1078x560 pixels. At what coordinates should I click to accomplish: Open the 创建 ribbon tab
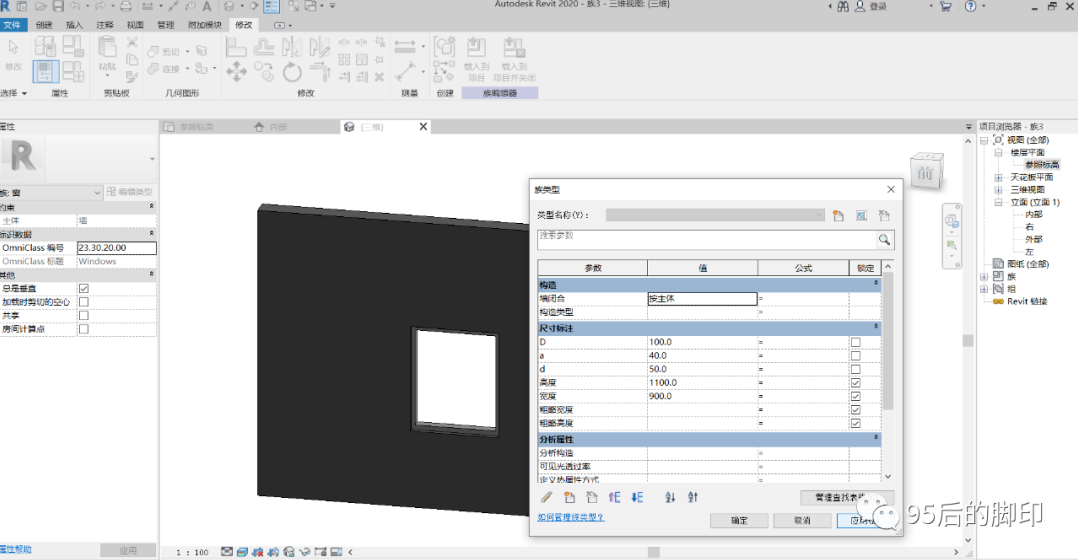pos(44,24)
